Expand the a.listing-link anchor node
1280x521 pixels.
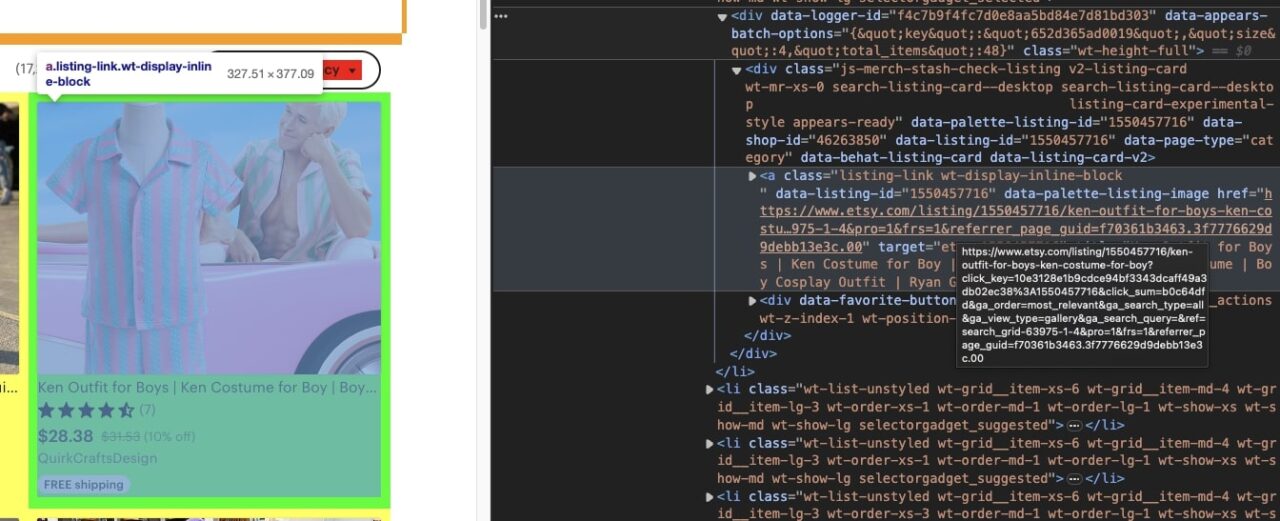click(x=752, y=176)
